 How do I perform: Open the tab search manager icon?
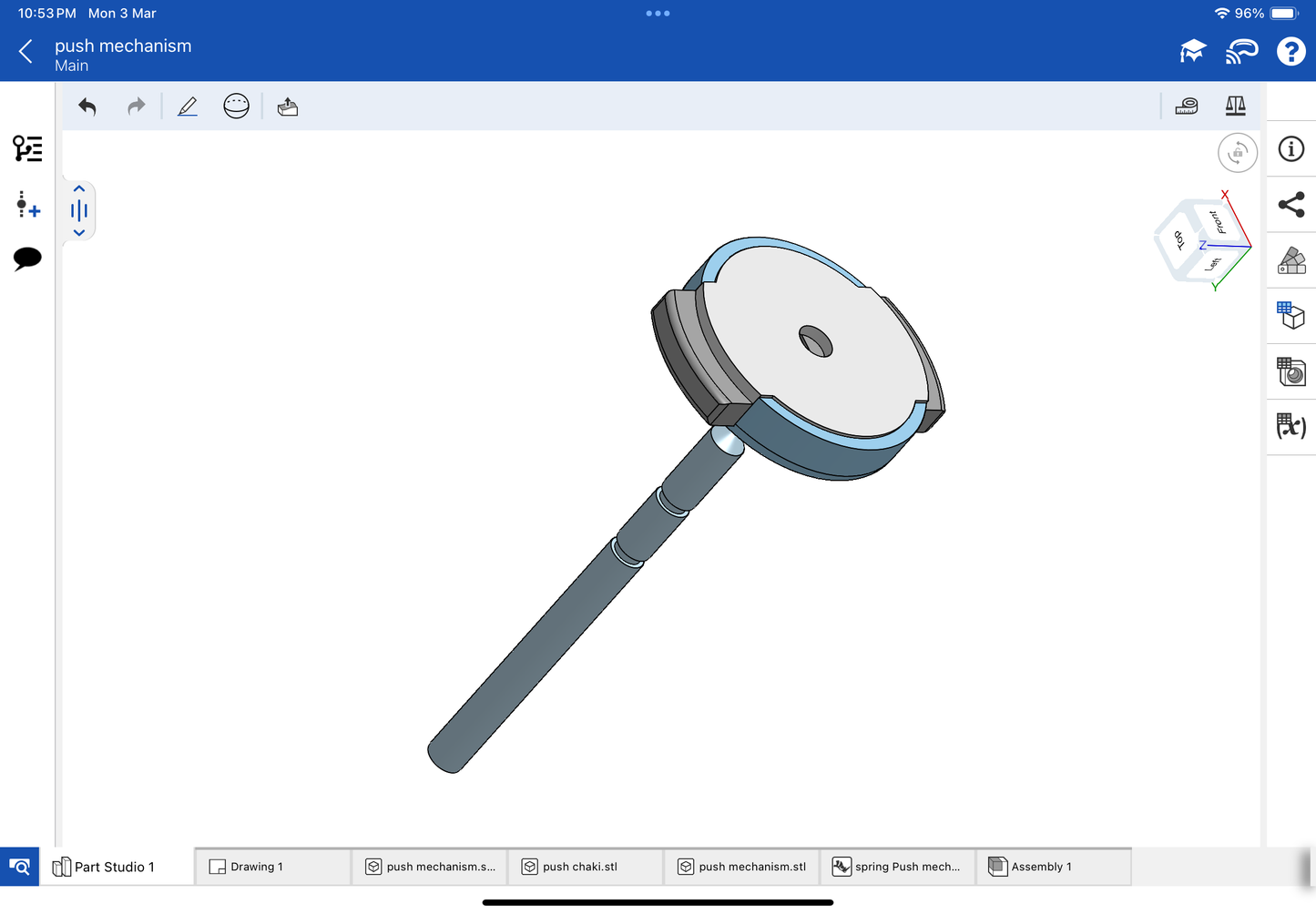tap(19, 867)
